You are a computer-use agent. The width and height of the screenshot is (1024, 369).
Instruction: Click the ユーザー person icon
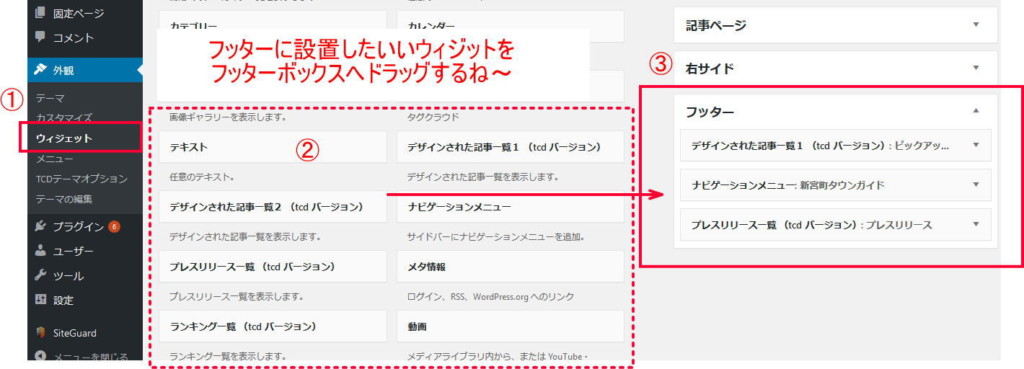[41, 251]
